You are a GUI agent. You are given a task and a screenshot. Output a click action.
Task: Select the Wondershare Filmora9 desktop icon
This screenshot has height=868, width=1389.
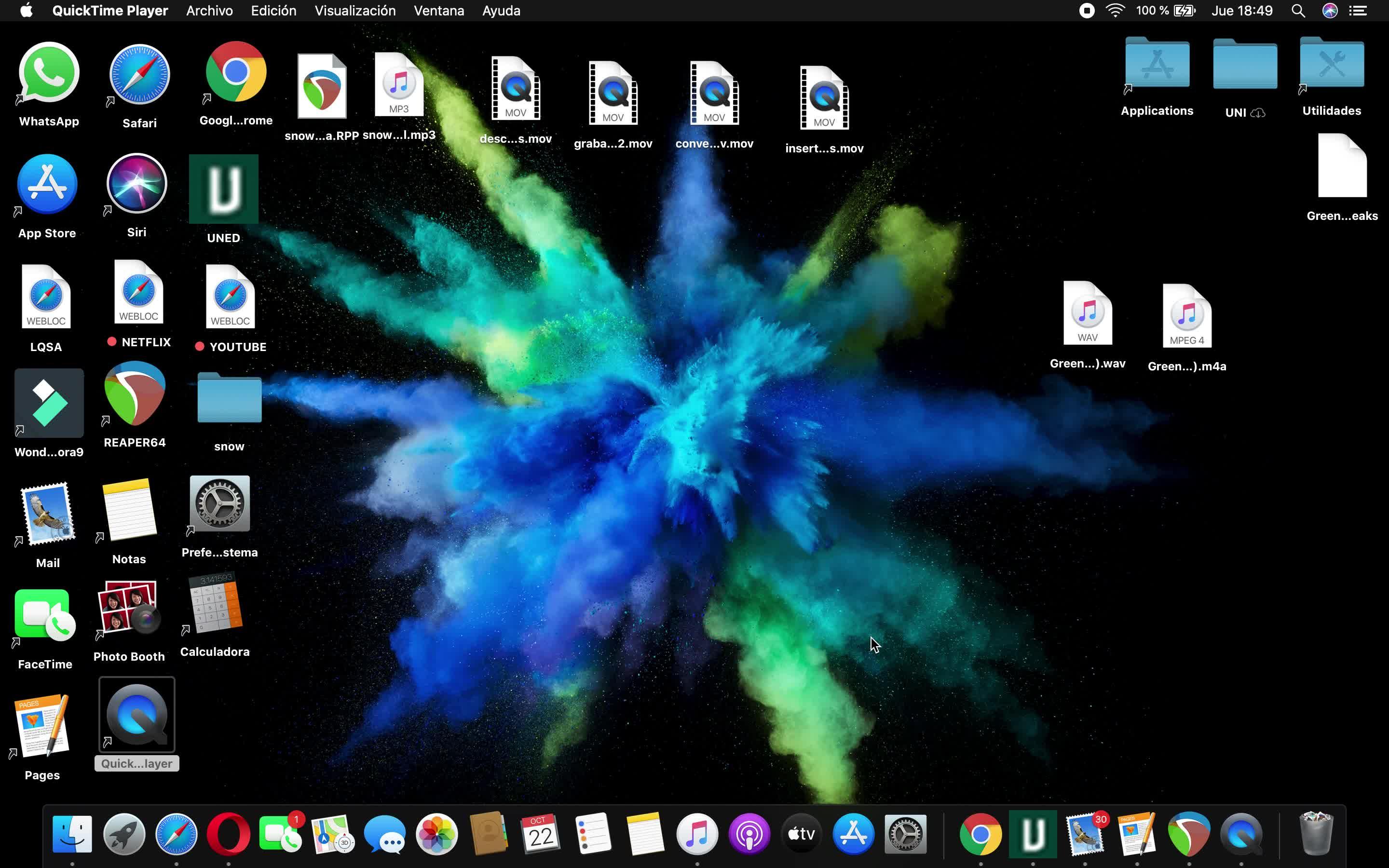(49, 403)
